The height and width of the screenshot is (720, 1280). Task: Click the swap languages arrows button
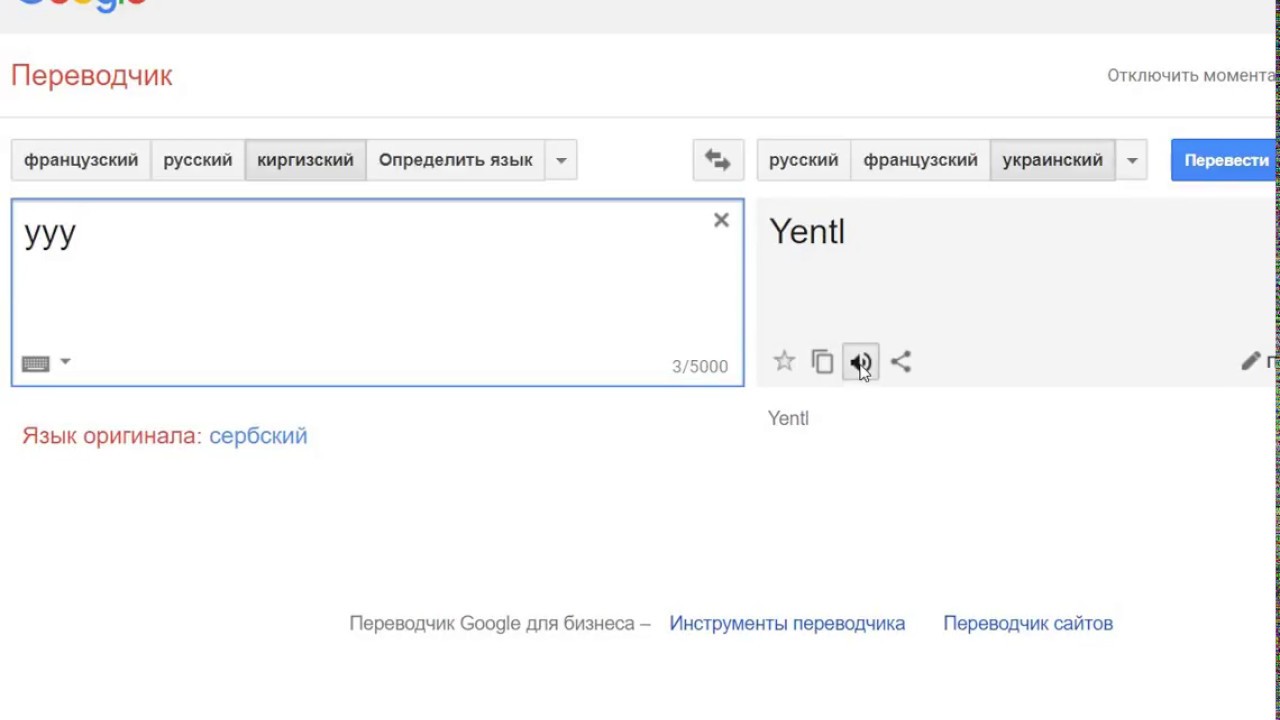pos(718,160)
